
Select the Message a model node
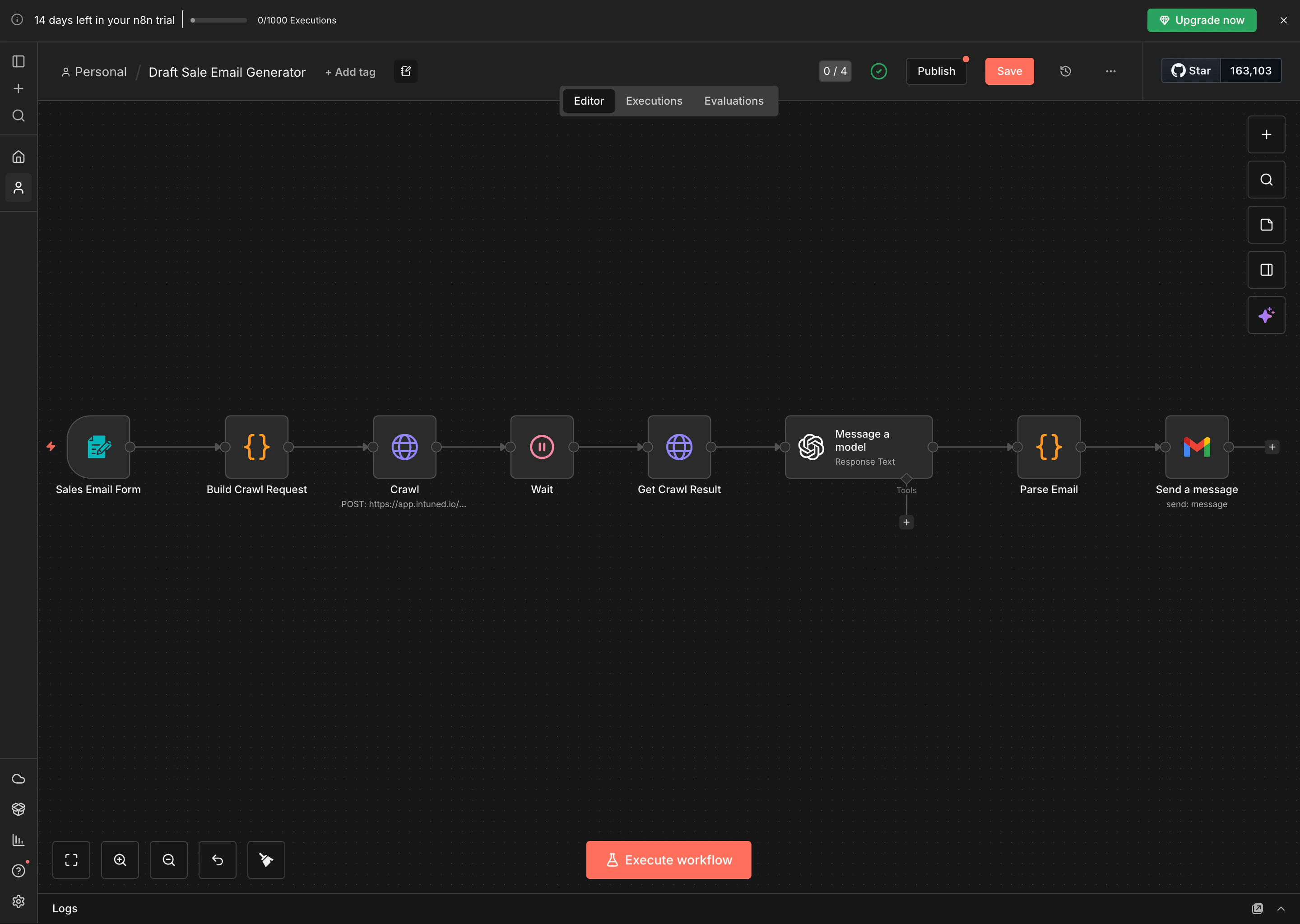859,447
